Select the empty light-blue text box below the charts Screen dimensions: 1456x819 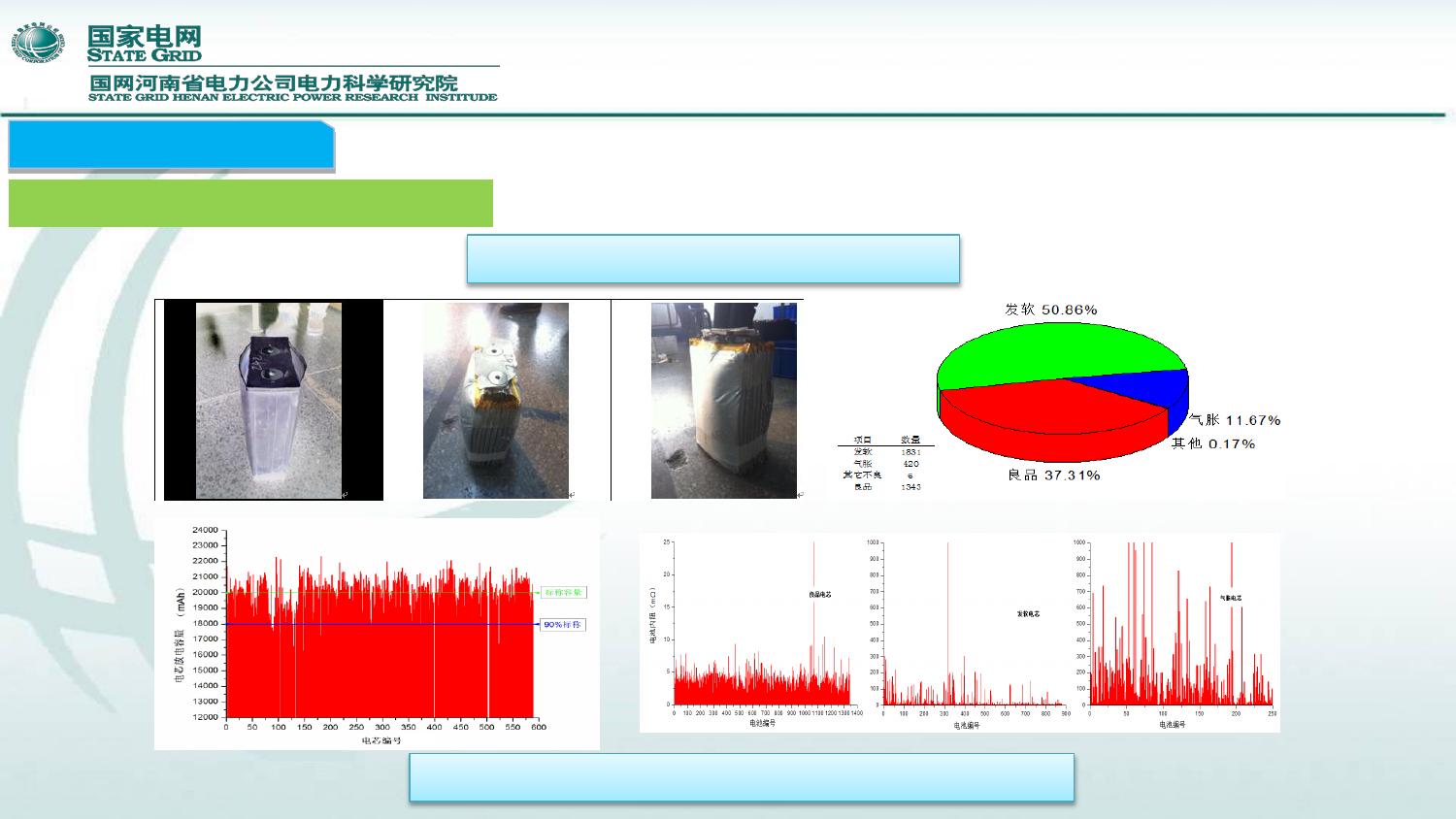[x=742, y=777]
